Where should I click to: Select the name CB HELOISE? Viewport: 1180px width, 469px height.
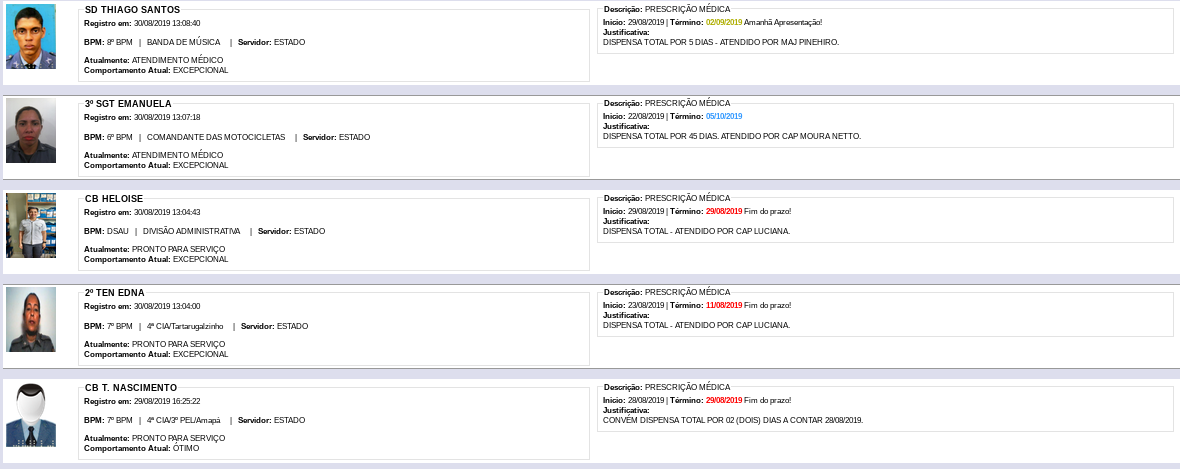tap(114, 199)
